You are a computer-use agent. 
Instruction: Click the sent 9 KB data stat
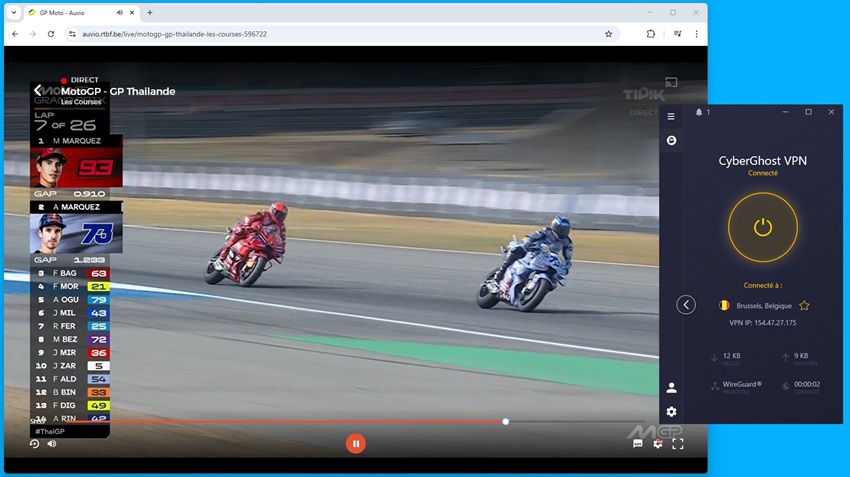coord(801,356)
